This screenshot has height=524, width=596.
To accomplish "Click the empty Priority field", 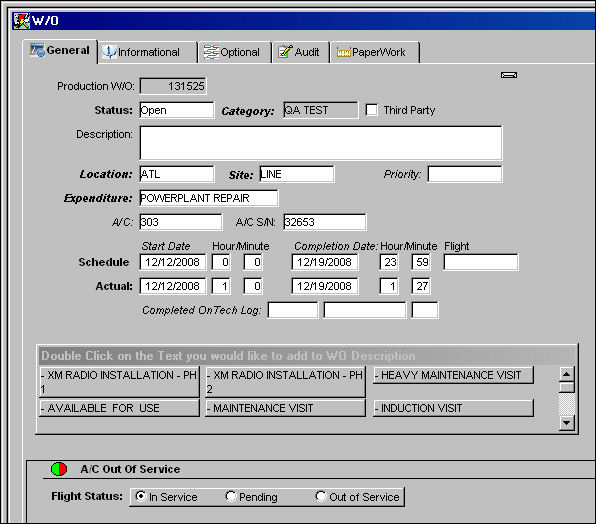I will 464,174.
